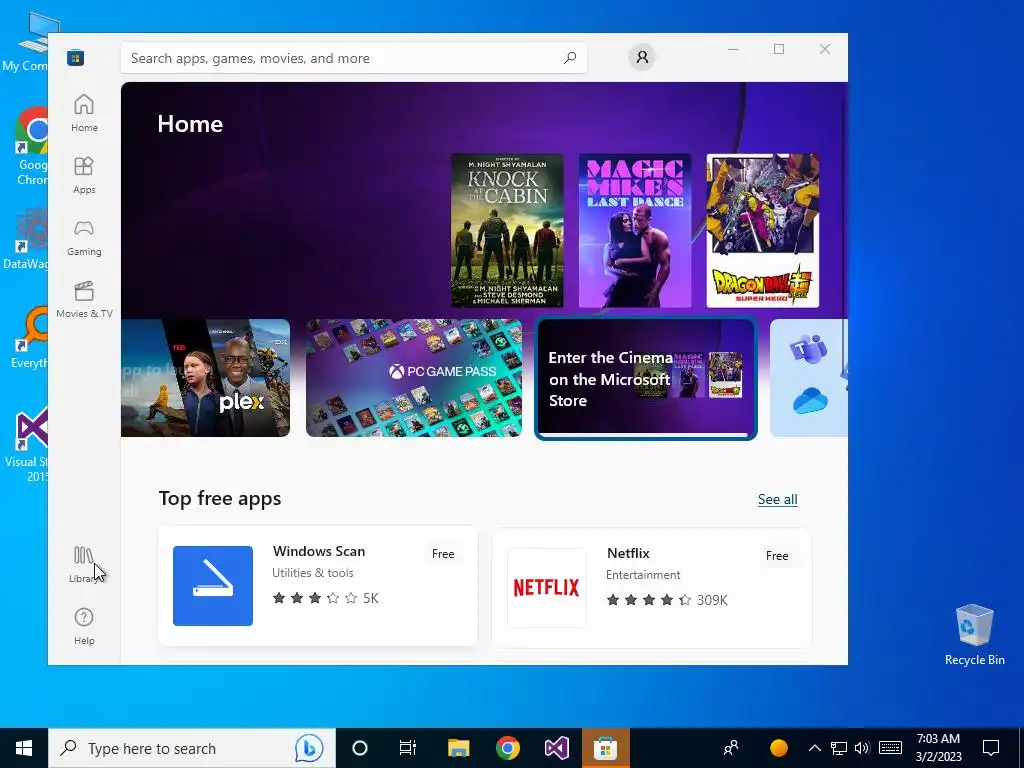Open touch keyboard tray icon
The width and height of the screenshot is (1024, 768).
(x=890, y=748)
